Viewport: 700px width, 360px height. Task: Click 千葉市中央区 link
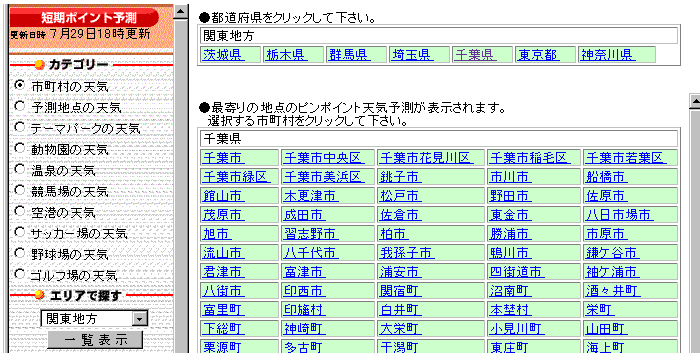tap(324, 158)
